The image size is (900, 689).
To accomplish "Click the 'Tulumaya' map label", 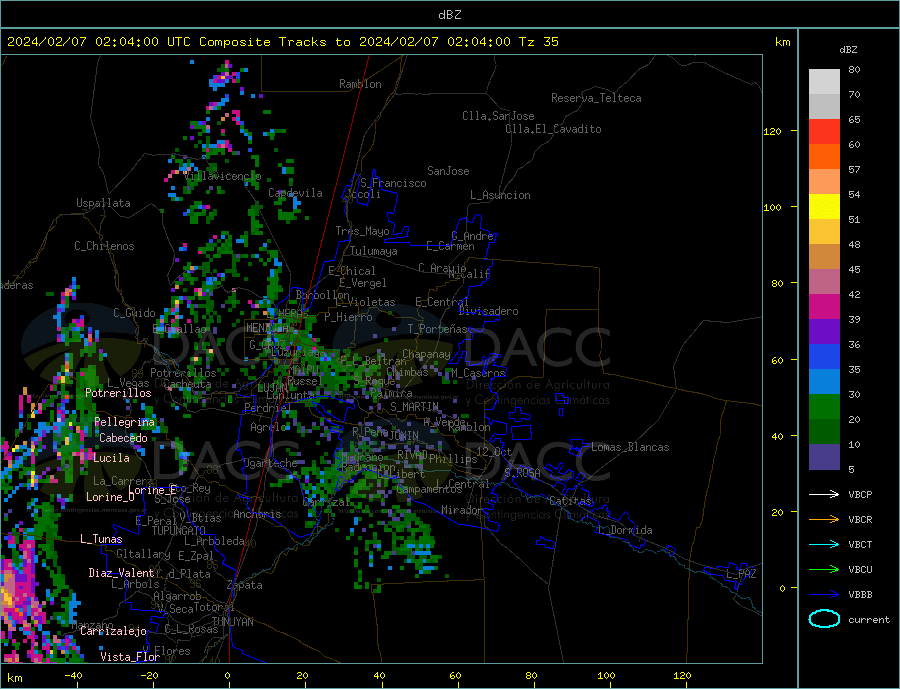I will tap(374, 251).
